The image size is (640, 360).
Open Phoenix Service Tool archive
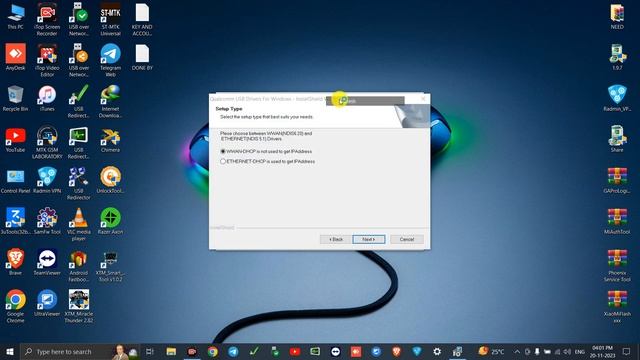617,265
